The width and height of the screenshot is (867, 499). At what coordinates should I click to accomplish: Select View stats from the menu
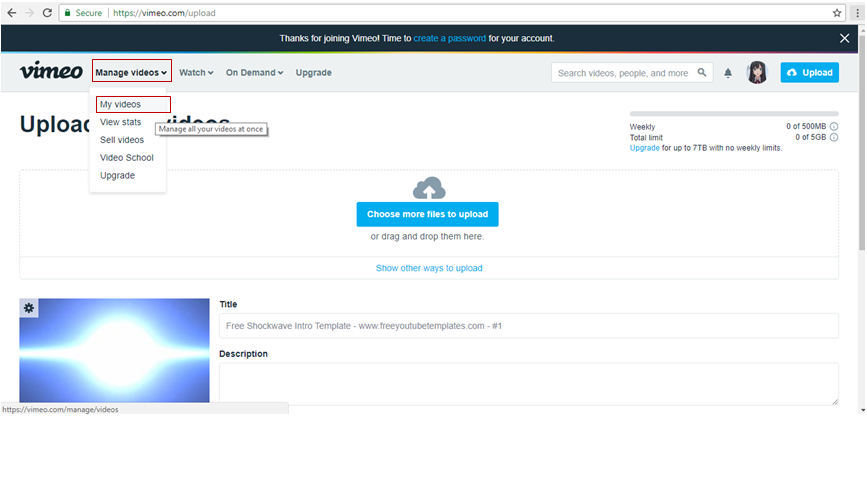(121, 122)
